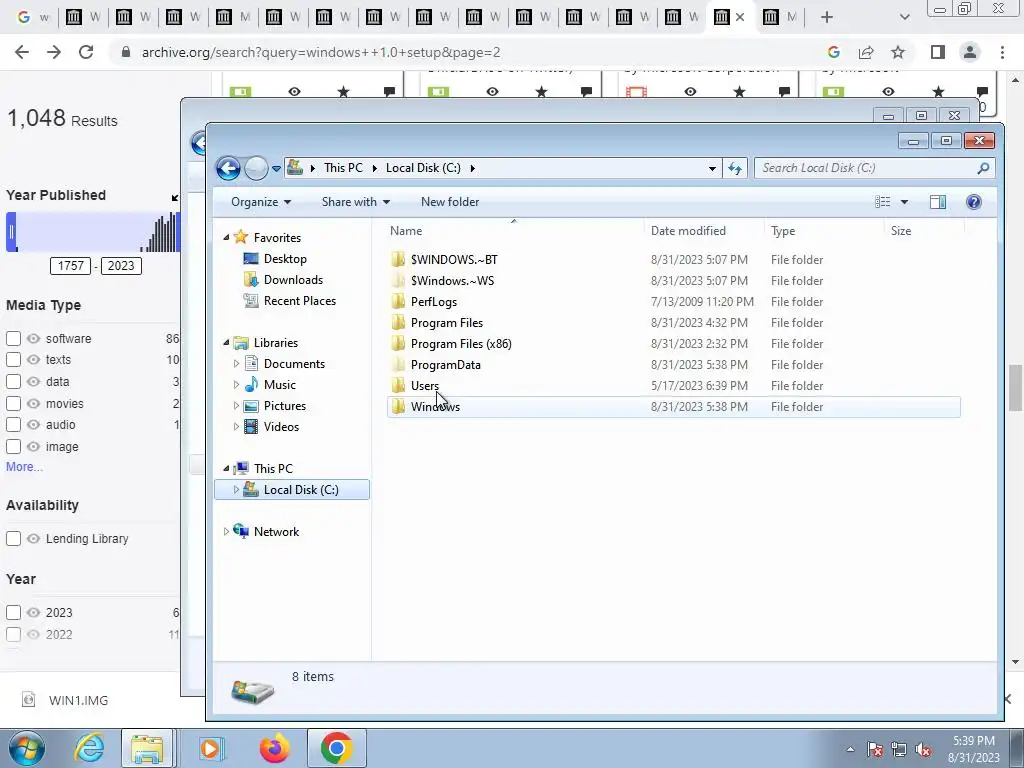The image size is (1024, 768).
Task: Click This PC in the address breadcrumb
Action: [x=343, y=168]
